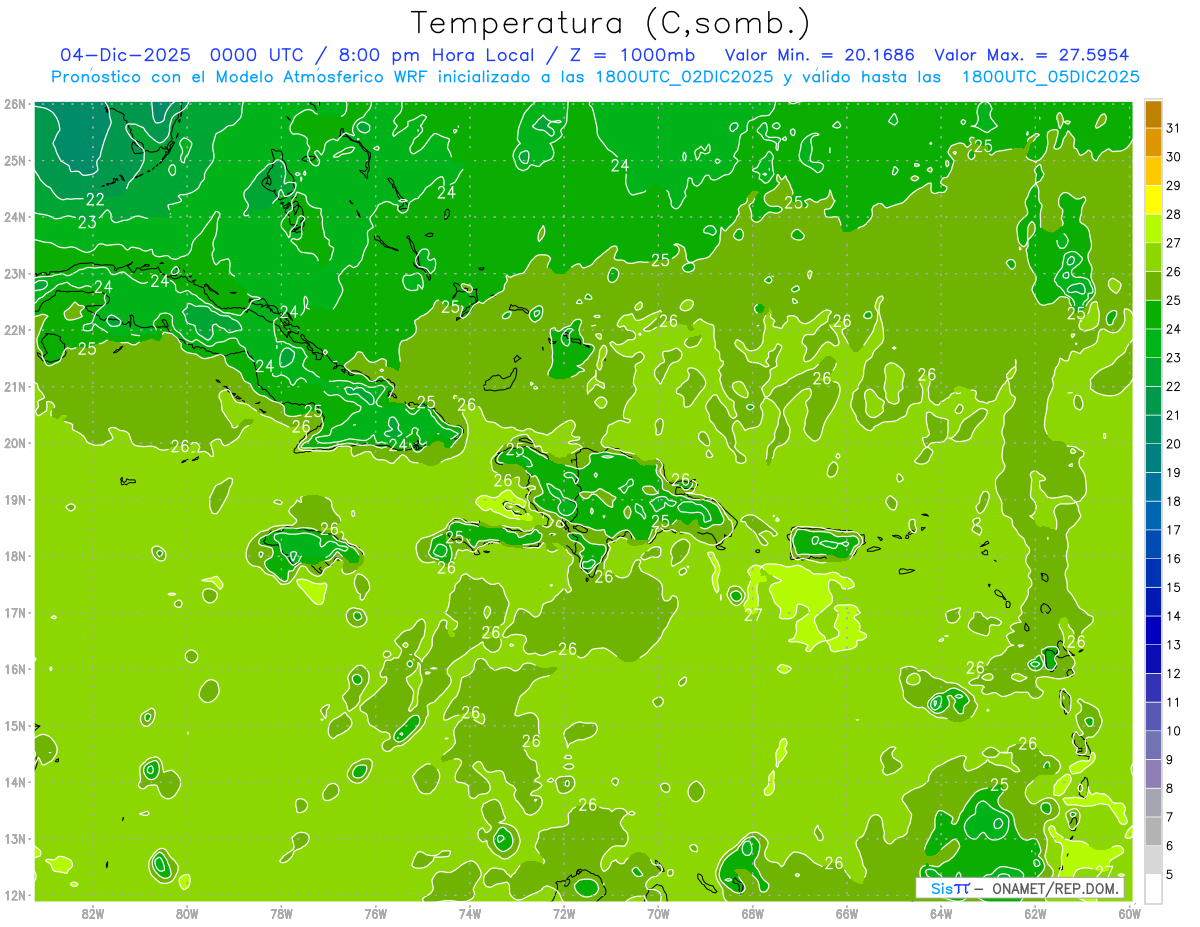Click the '18N' latitude axis label
The width and height of the screenshot is (1200, 927).
[14, 556]
